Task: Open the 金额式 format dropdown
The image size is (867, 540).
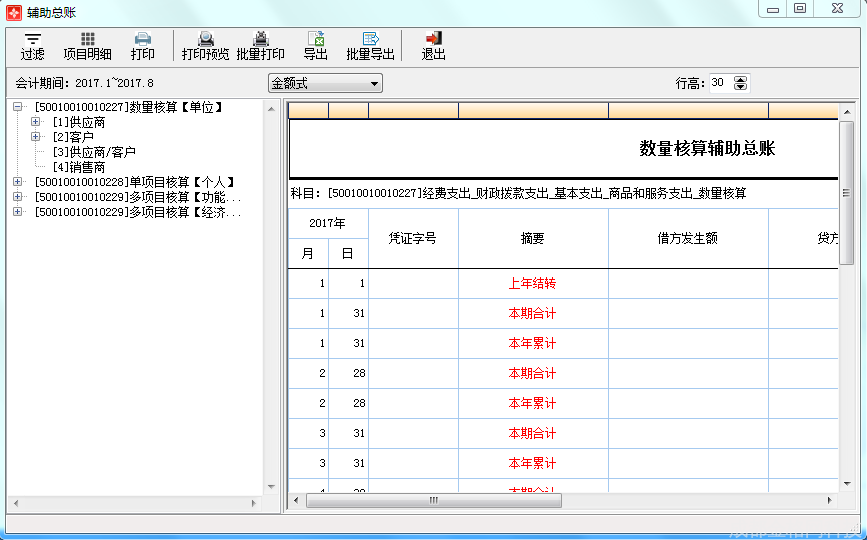Action: pyautogui.click(x=325, y=84)
